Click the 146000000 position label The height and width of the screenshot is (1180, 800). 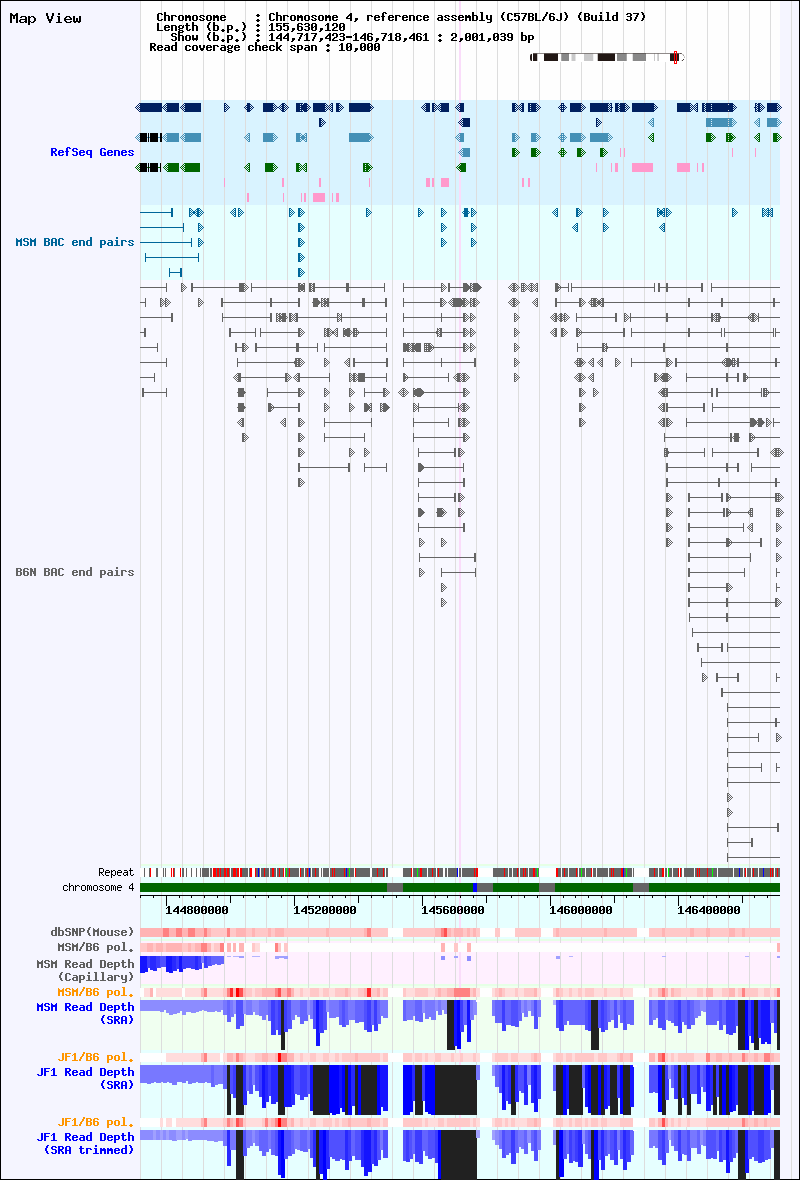pos(581,911)
